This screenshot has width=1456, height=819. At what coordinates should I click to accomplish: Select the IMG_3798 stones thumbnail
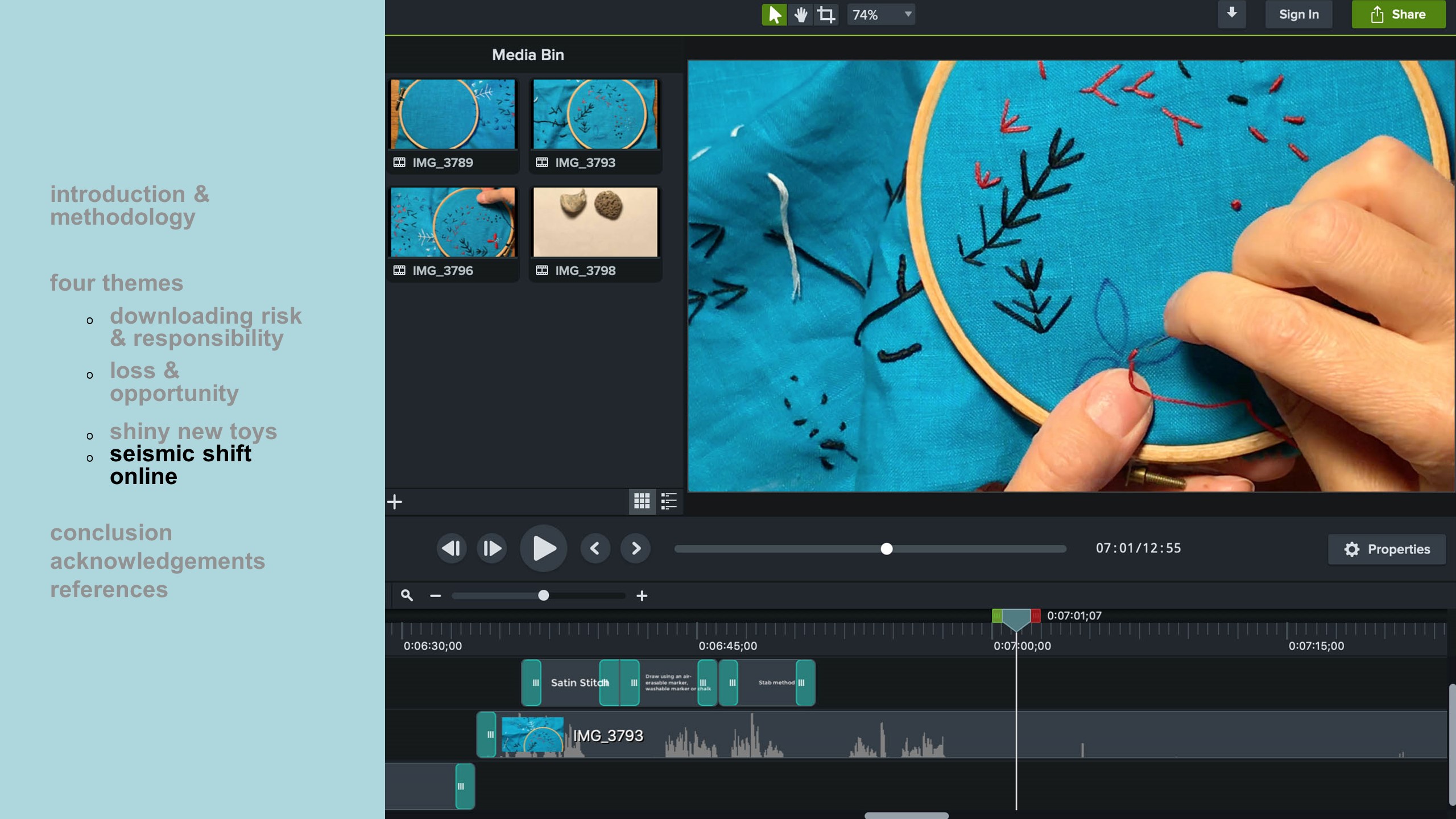pos(595,222)
